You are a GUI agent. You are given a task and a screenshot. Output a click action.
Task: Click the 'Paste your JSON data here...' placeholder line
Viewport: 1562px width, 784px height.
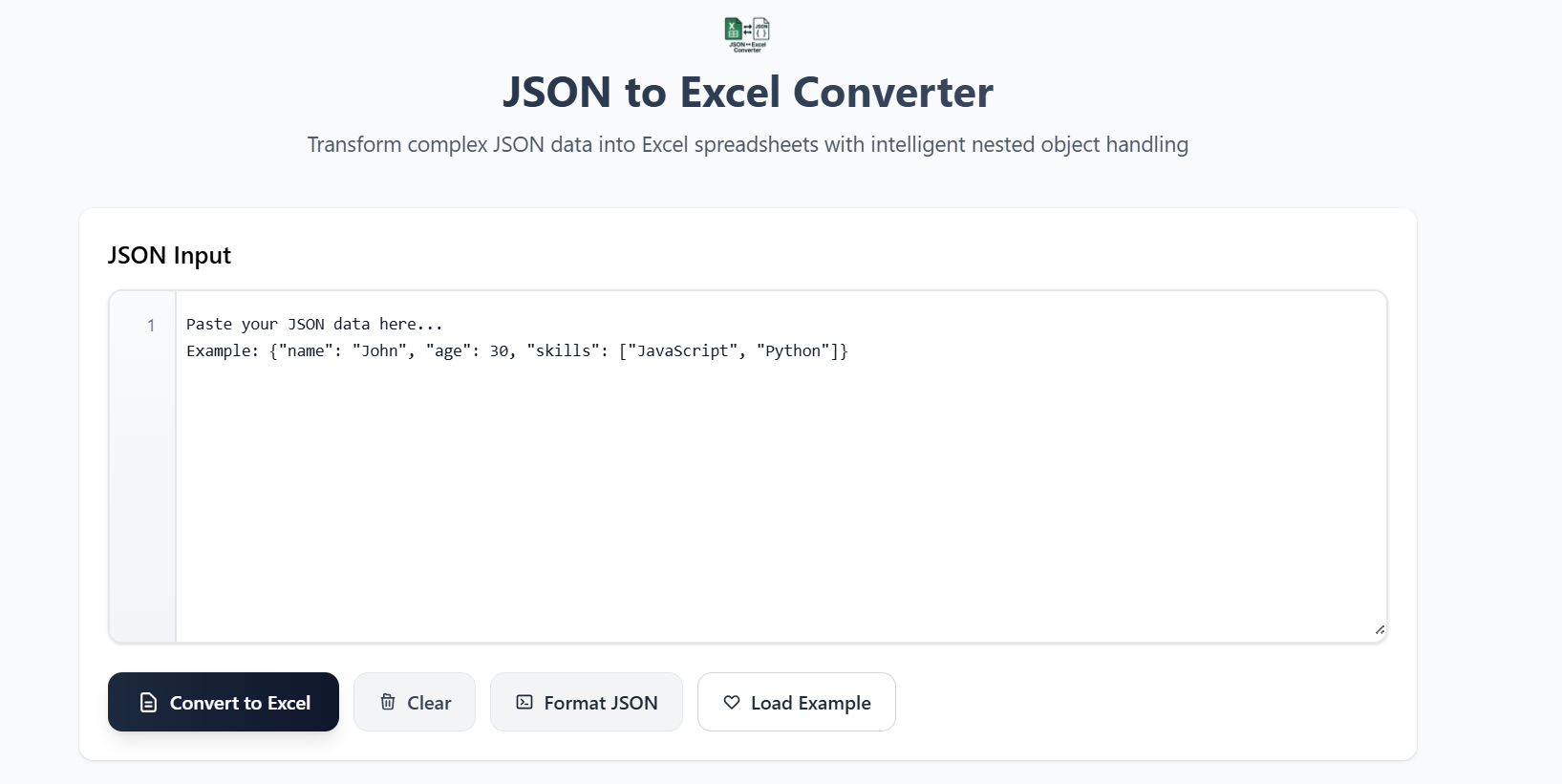point(314,325)
